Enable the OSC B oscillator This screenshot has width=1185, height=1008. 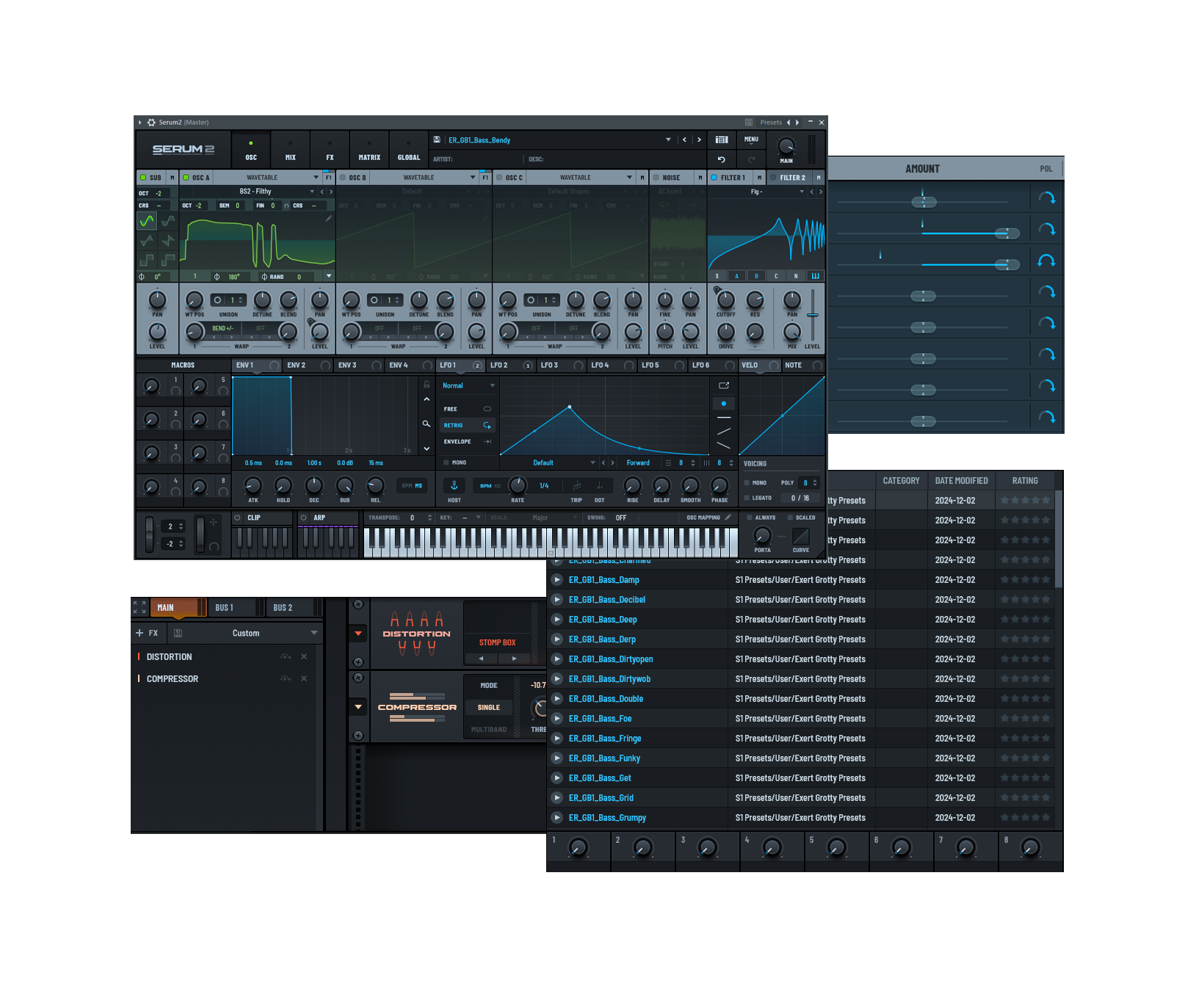pyautogui.click(x=343, y=178)
